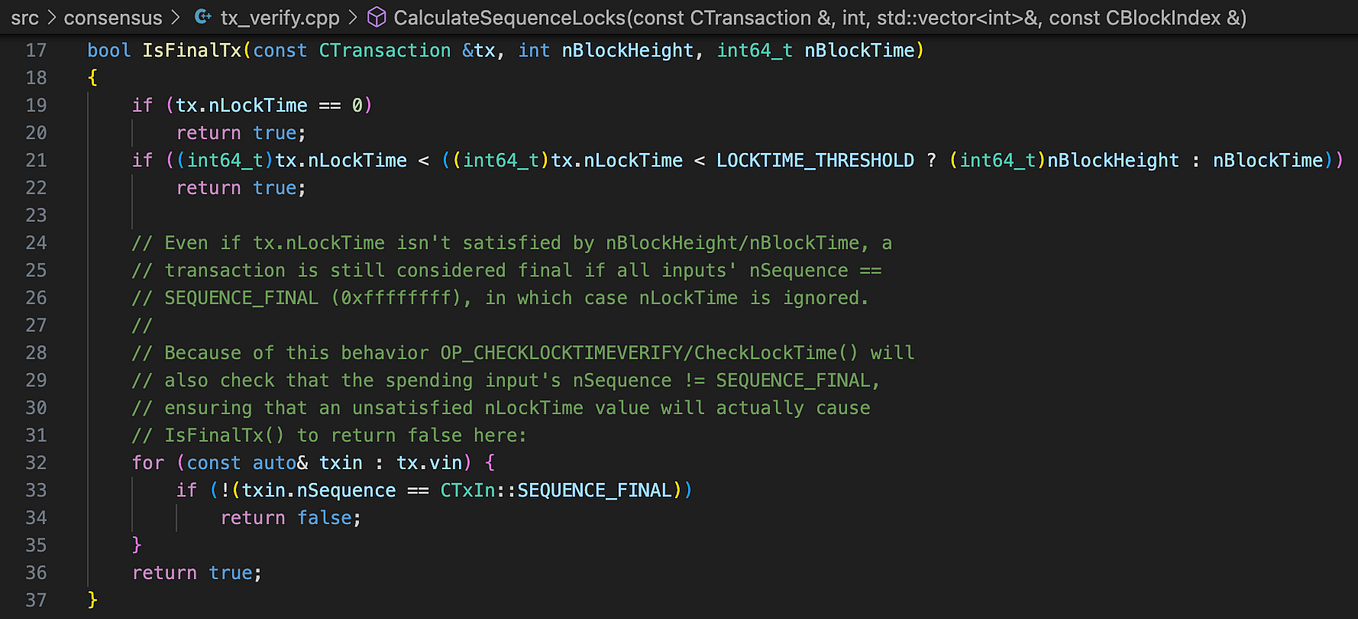
Task: Click line number 32
Action: 36,462
